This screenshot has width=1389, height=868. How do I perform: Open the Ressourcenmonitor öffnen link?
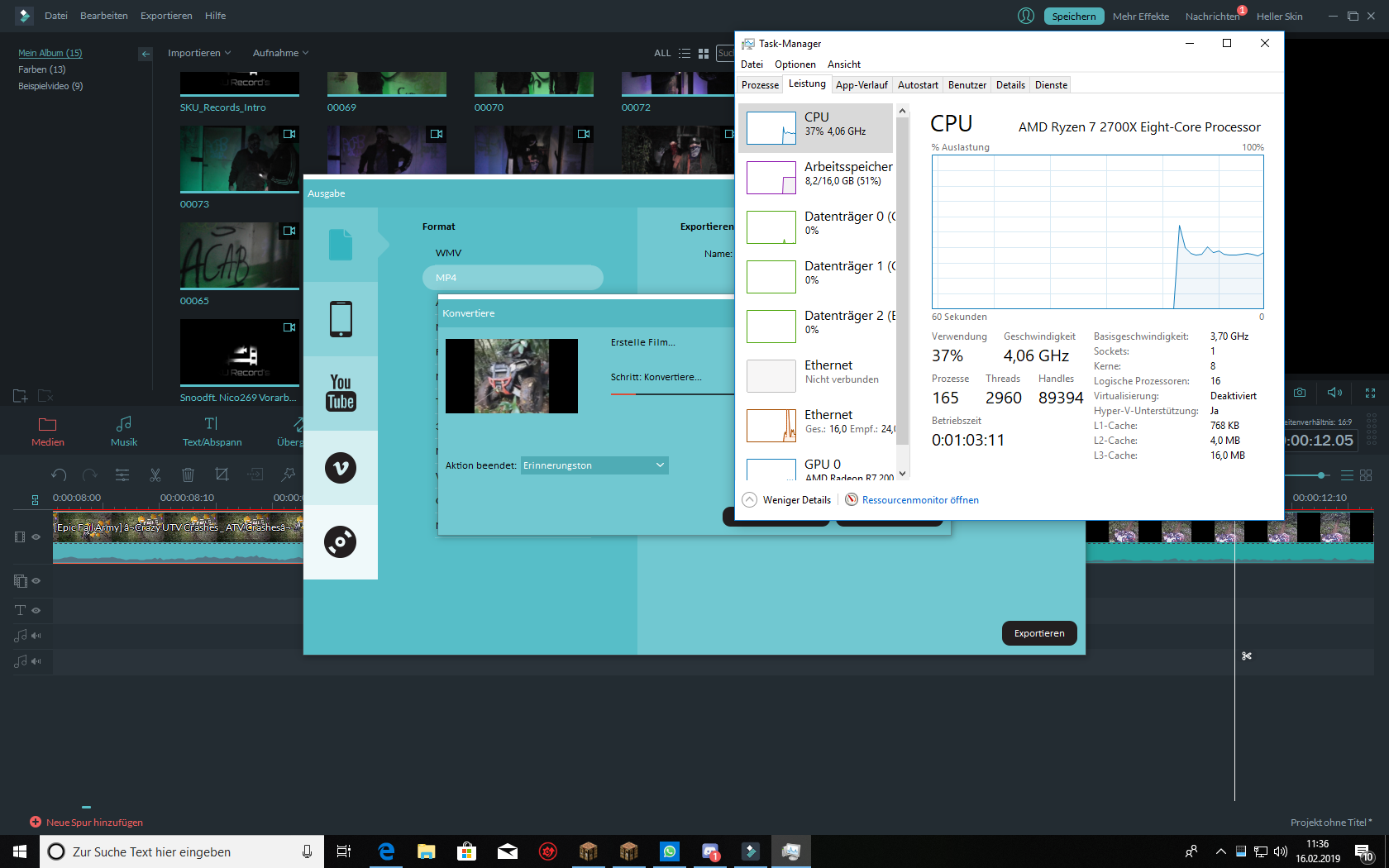(920, 500)
